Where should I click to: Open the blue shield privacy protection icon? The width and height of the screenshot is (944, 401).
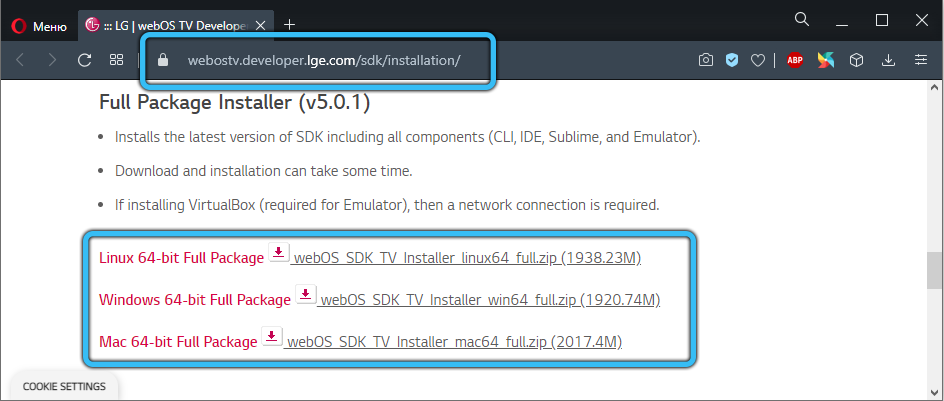(732, 61)
